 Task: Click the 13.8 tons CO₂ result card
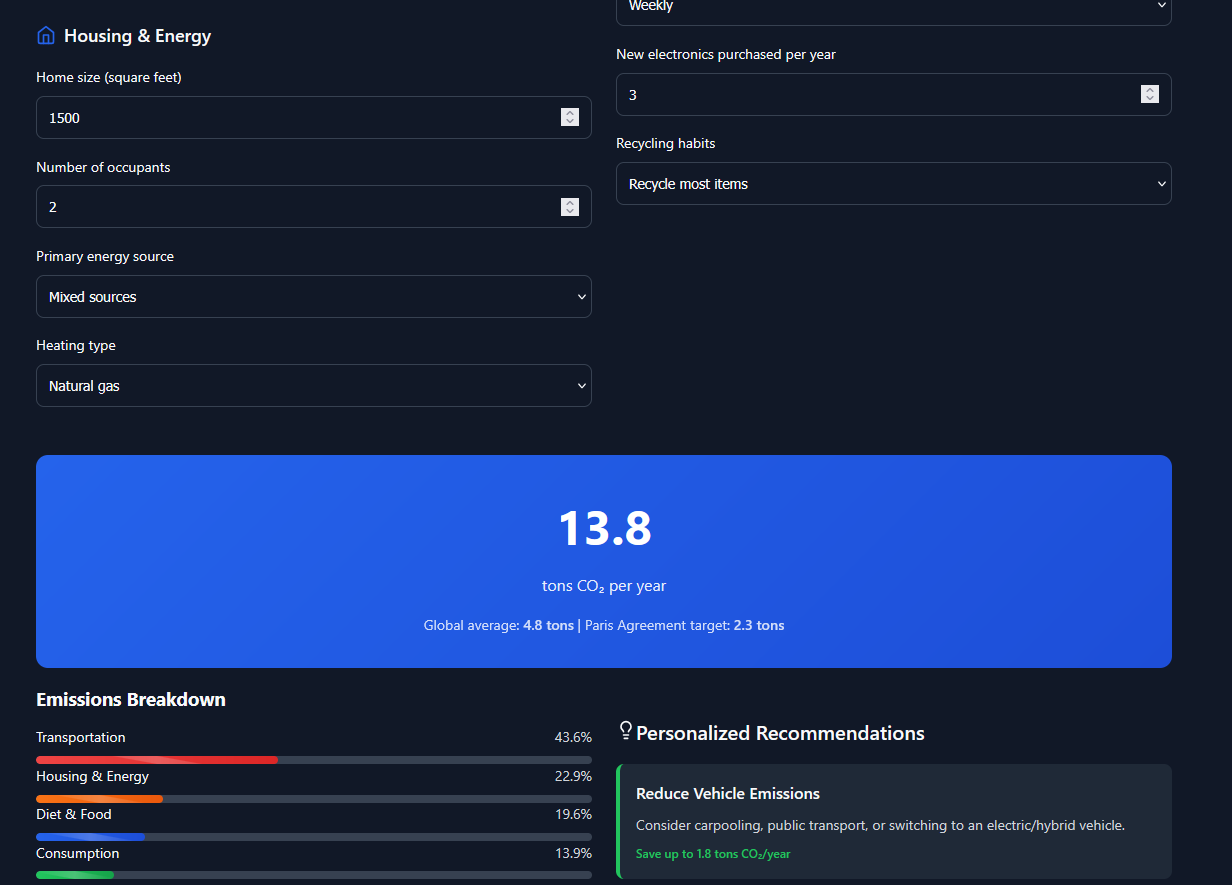(x=603, y=561)
